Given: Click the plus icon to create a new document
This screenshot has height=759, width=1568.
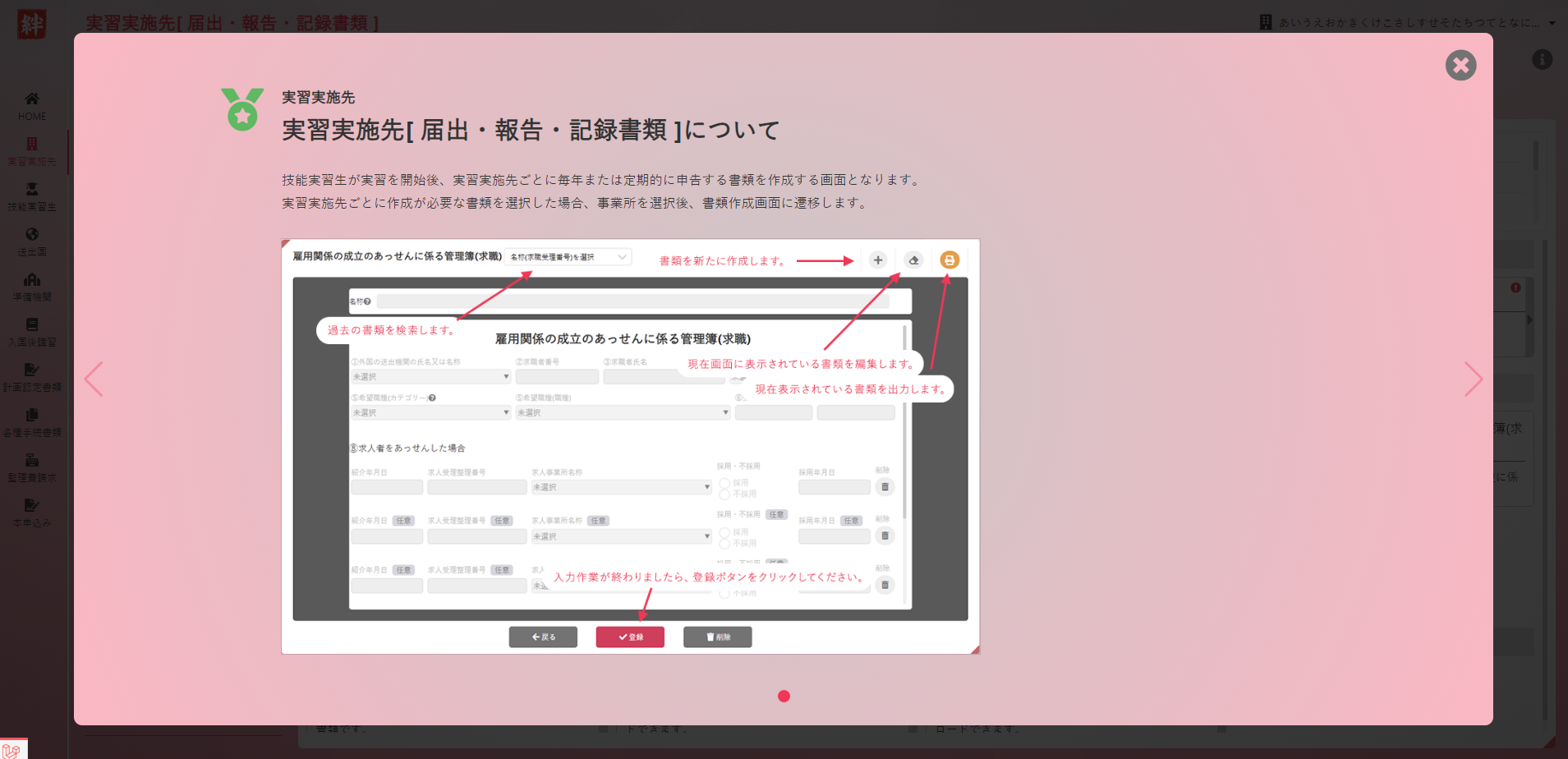Looking at the screenshot, I should [876, 260].
